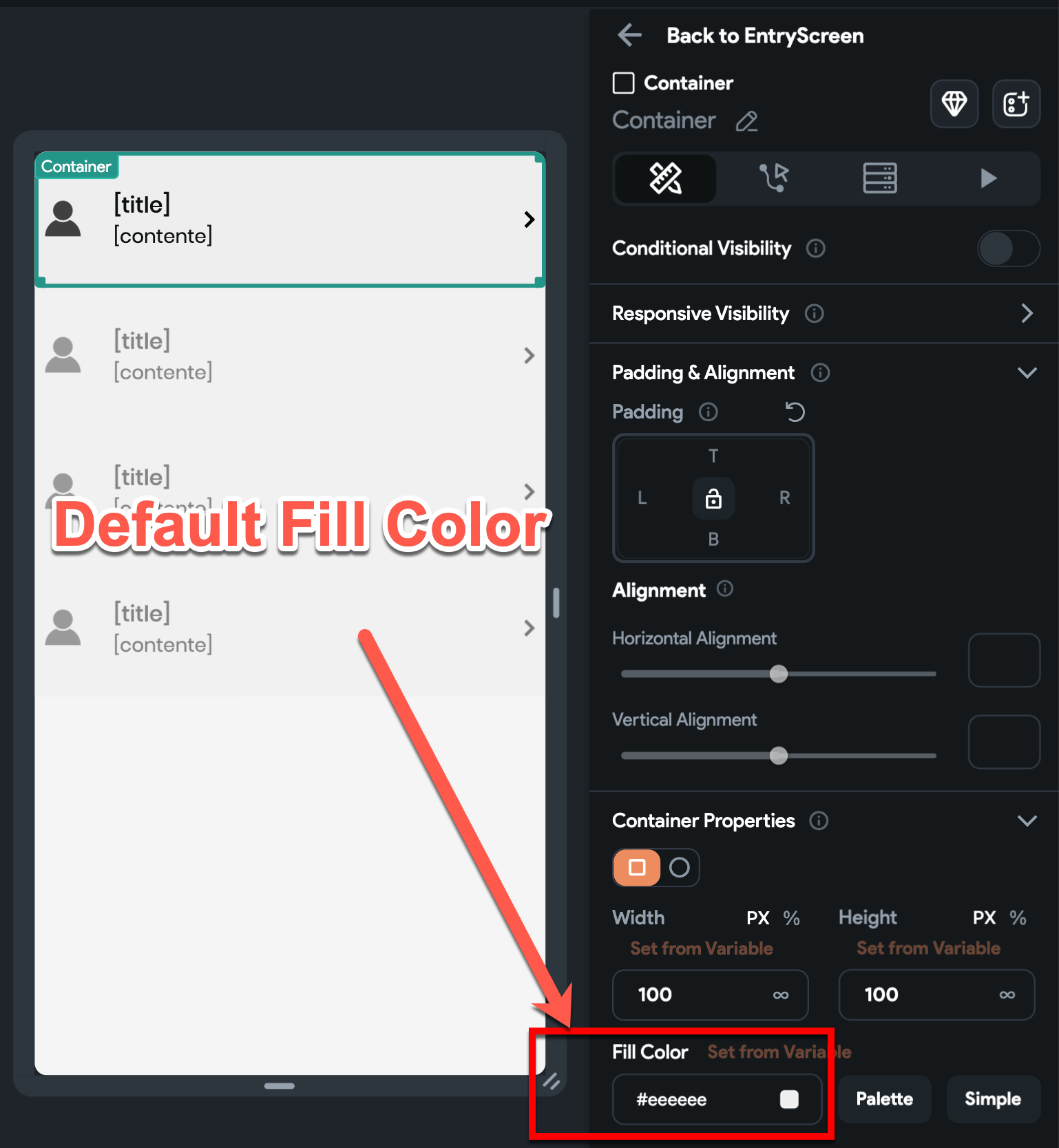The height and width of the screenshot is (1148, 1059).
Task: Click the #eeeeee fill color field
Action: click(x=717, y=1099)
